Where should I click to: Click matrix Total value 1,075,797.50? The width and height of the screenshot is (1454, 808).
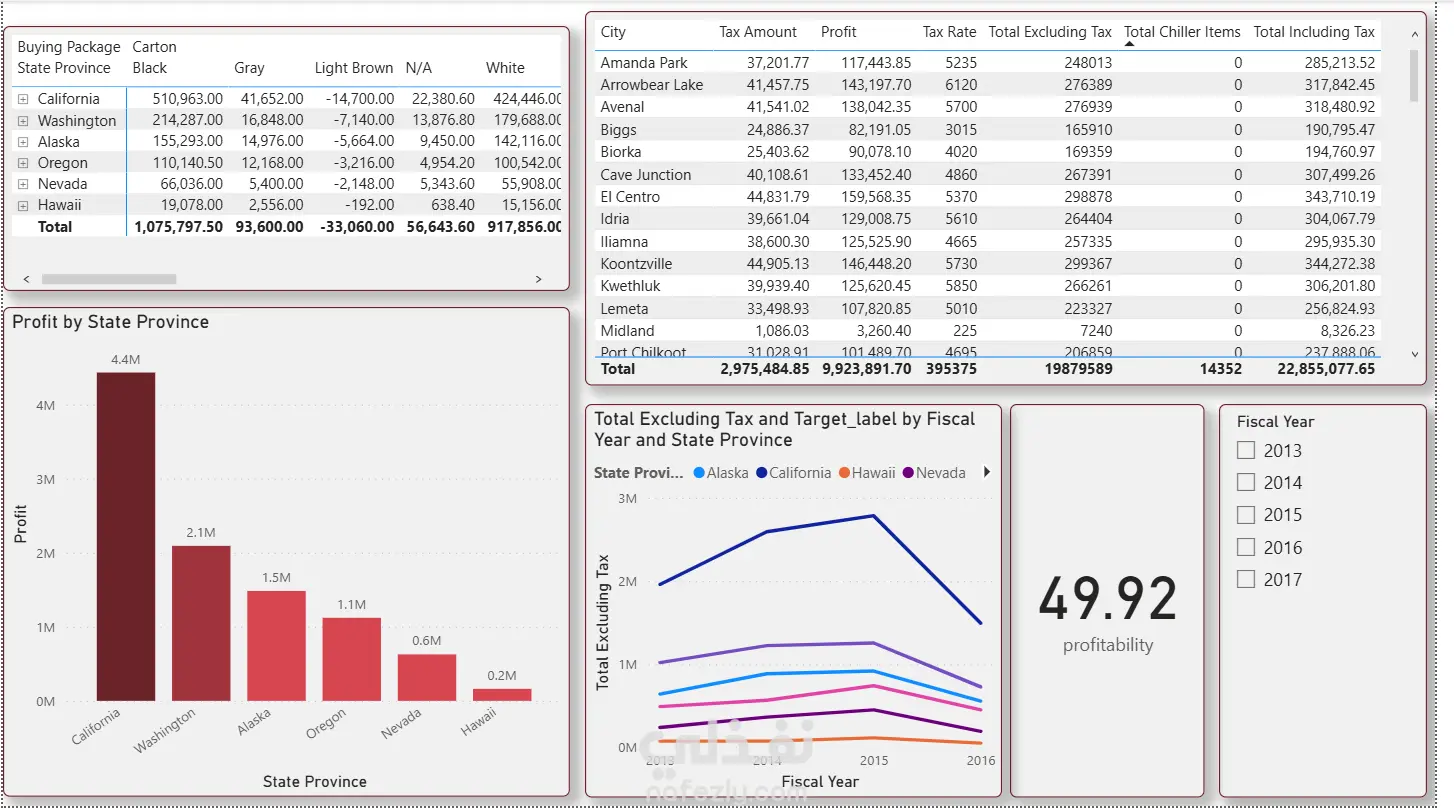click(x=178, y=227)
